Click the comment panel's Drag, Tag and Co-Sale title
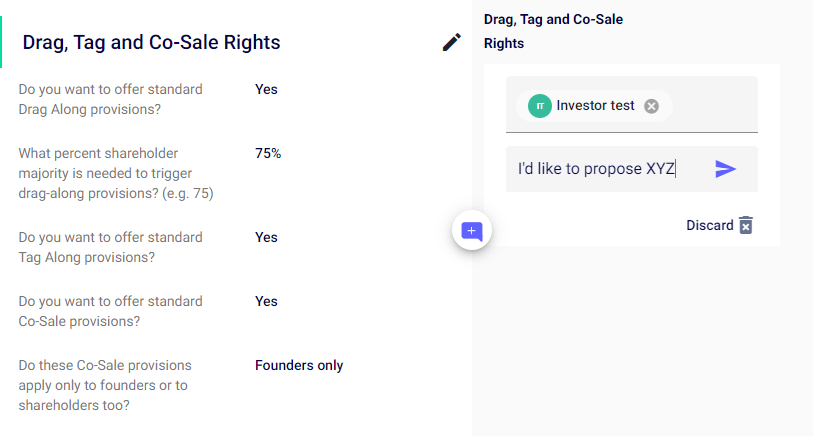The width and height of the screenshot is (813, 436). point(553,31)
